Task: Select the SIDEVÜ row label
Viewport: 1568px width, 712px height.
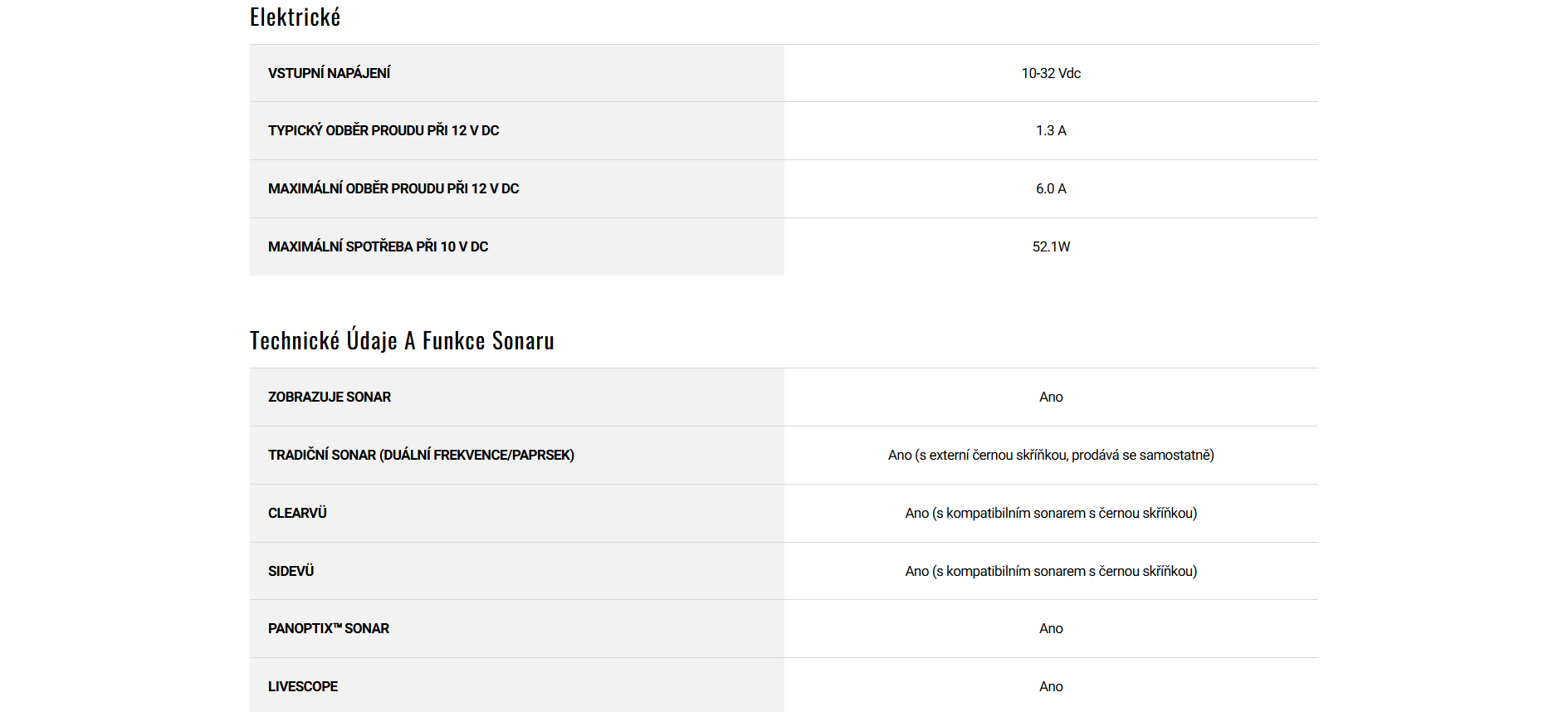Action: click(x=291, y=571)
